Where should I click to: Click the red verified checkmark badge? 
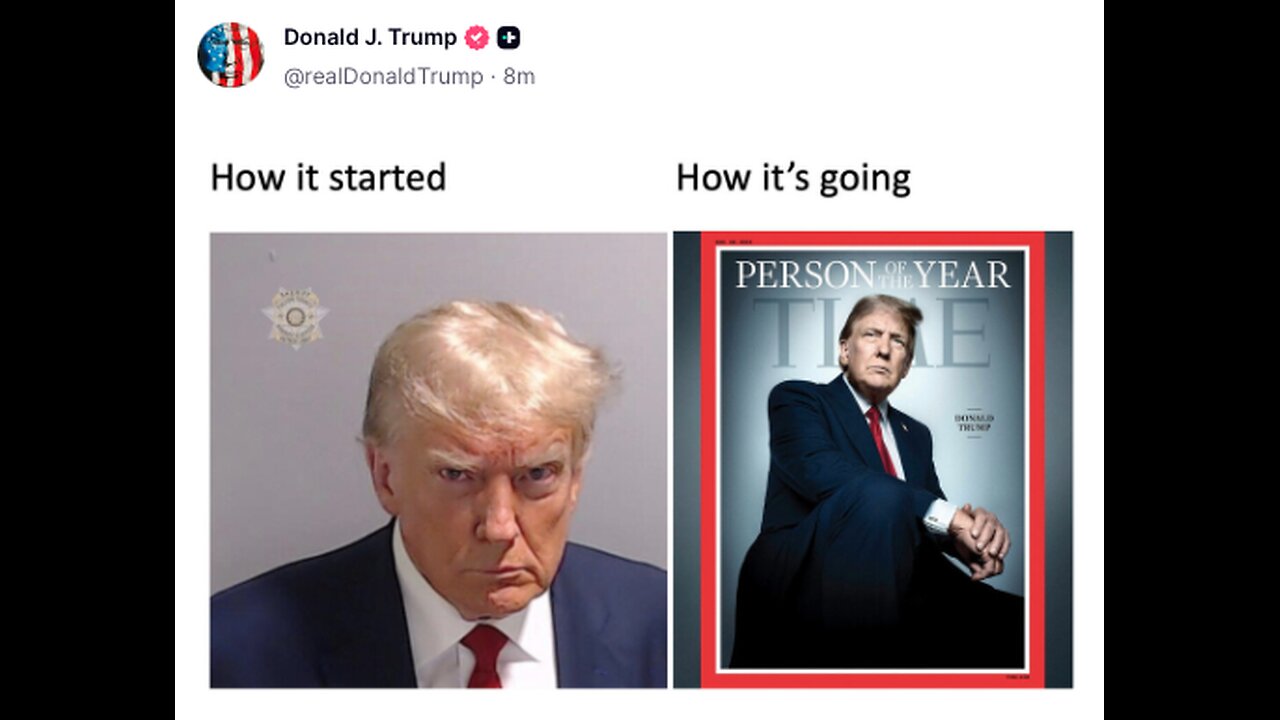point(477,38)
